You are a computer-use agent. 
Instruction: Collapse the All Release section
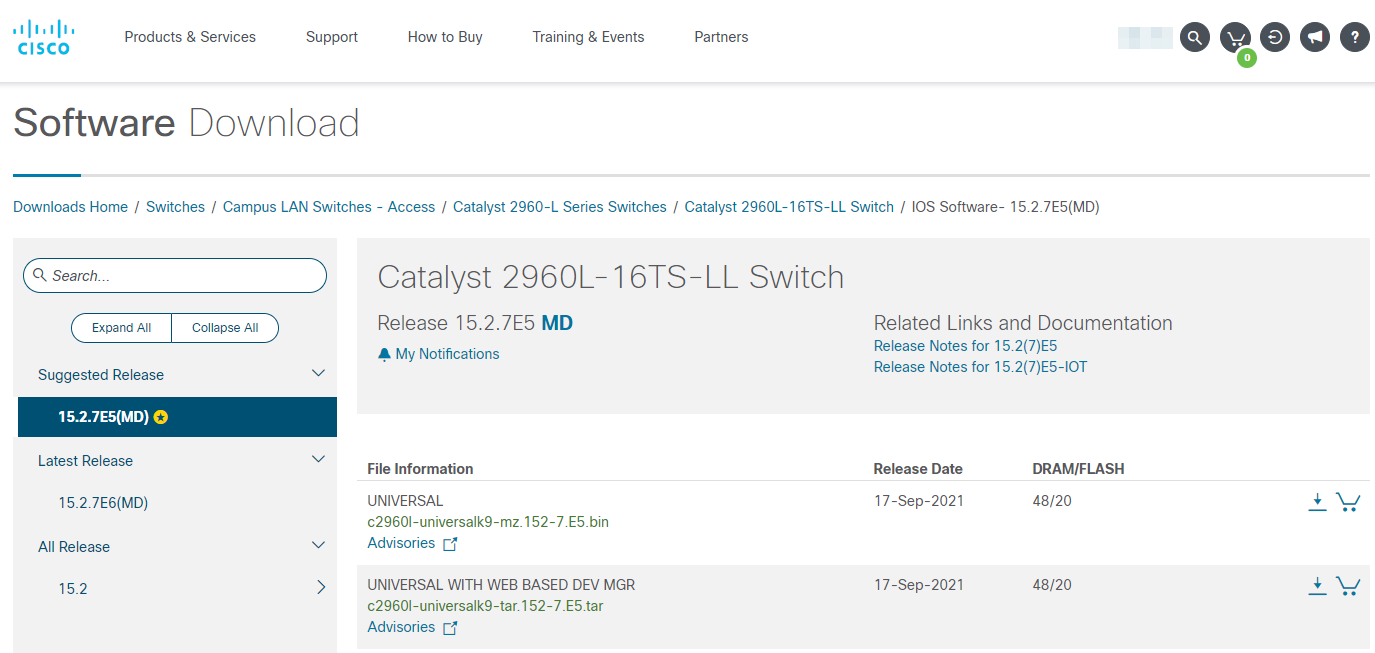[x=319, y=546]
